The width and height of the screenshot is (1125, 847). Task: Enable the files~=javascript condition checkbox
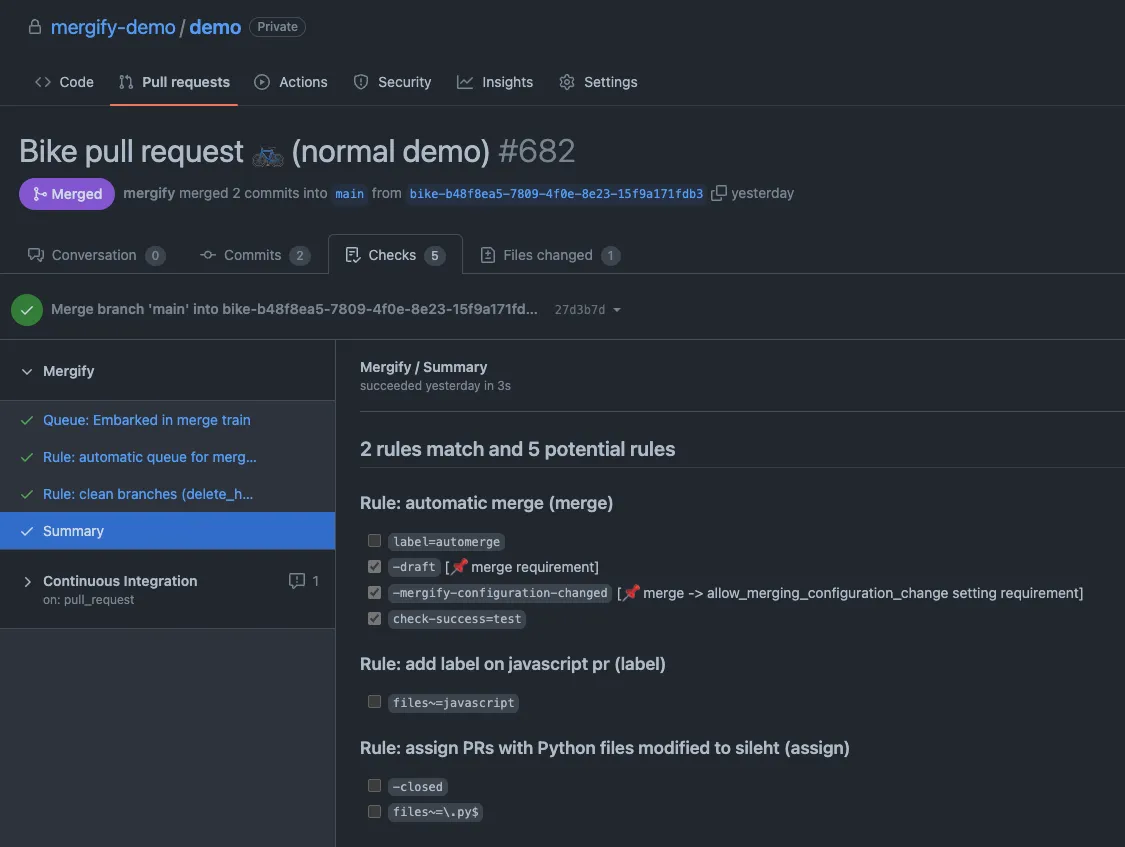(x=374, y=701)
